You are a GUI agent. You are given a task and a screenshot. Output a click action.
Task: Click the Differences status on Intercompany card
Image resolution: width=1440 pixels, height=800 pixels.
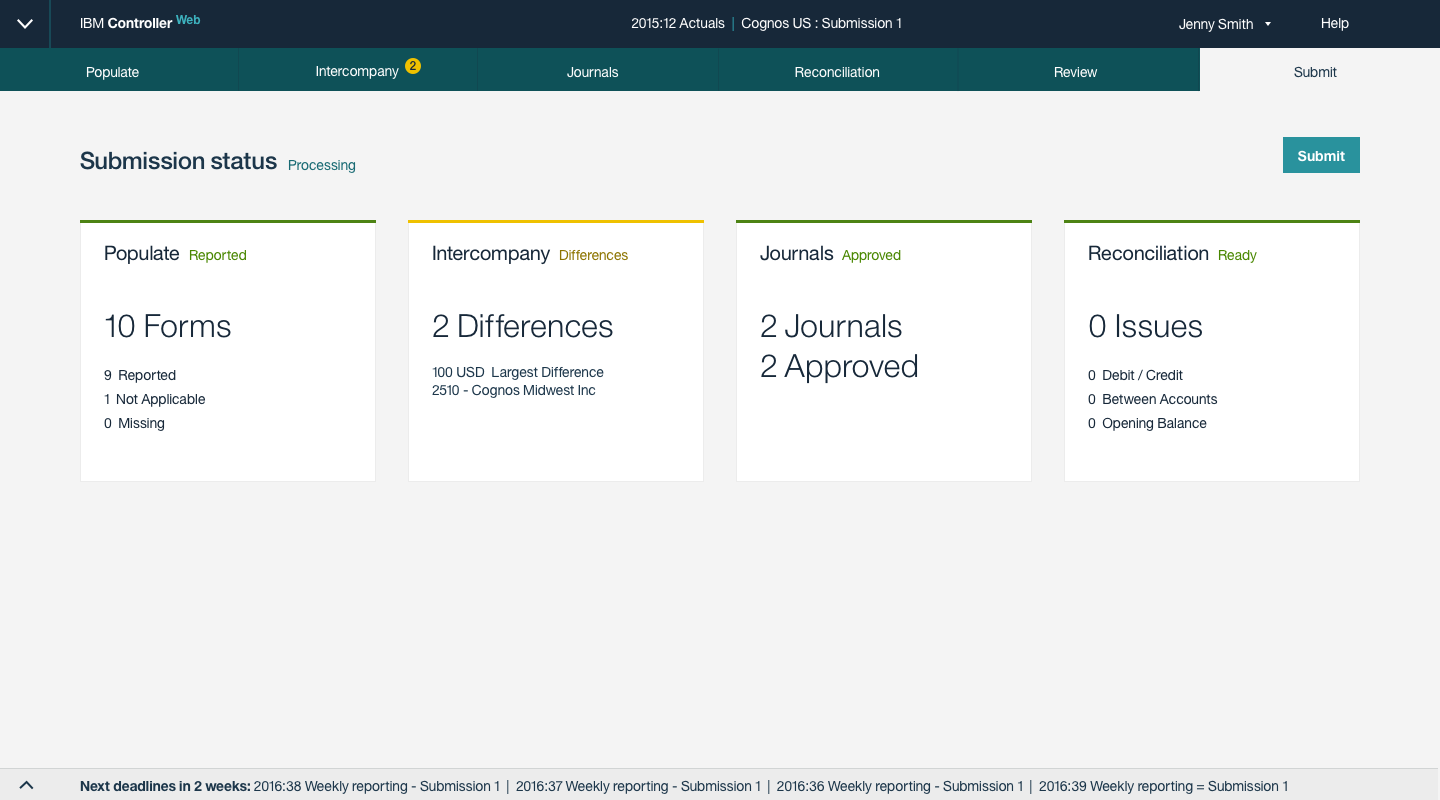coord(594,255)
